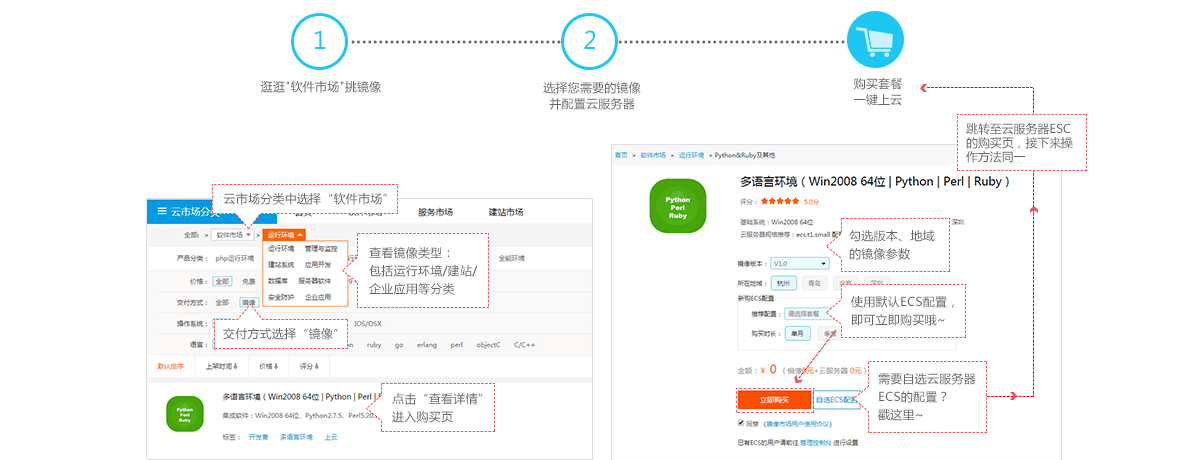Click the 多语言环境 tag link
Viewport: 1200px width, 460px height.
(296, 437)
